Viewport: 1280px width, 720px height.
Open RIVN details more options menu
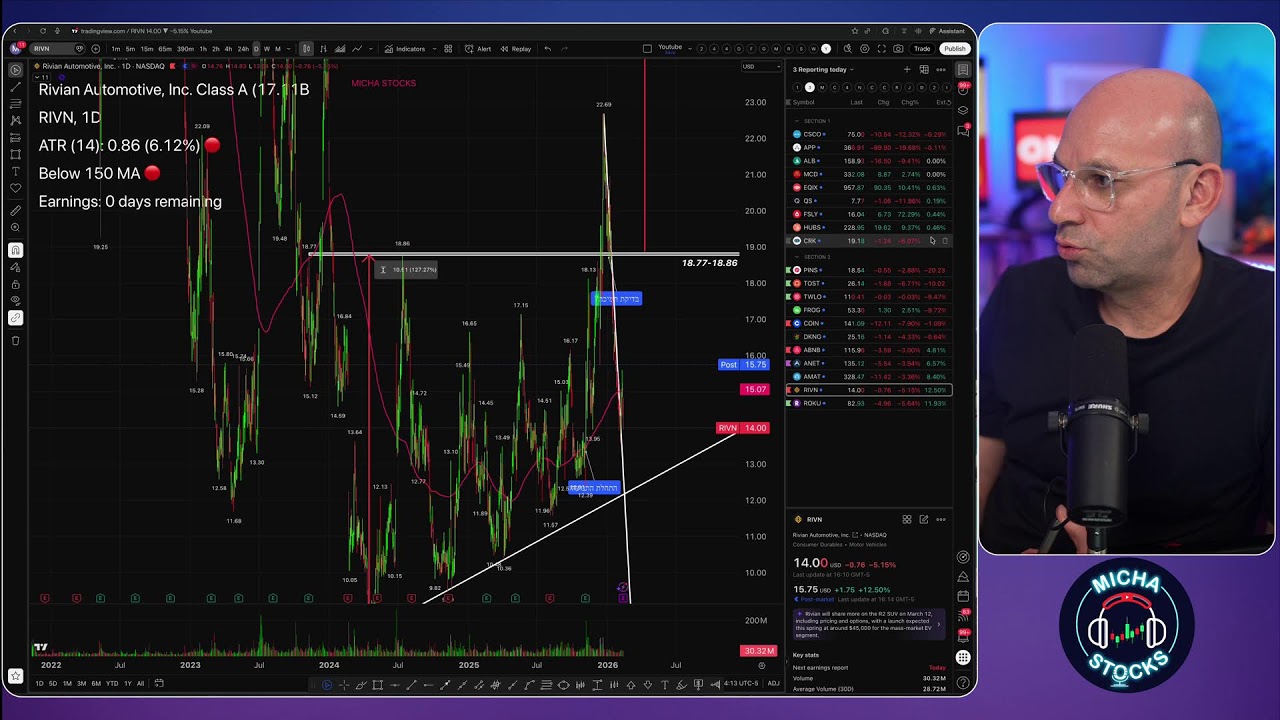coord(940,519)
